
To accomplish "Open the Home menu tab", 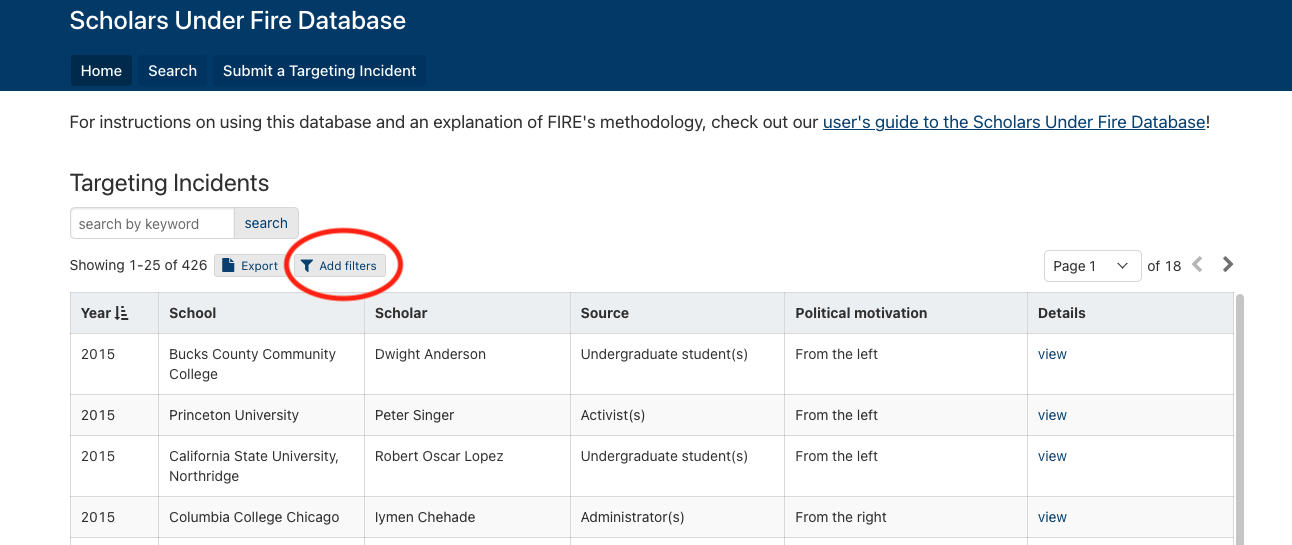I will click(101, 71).
